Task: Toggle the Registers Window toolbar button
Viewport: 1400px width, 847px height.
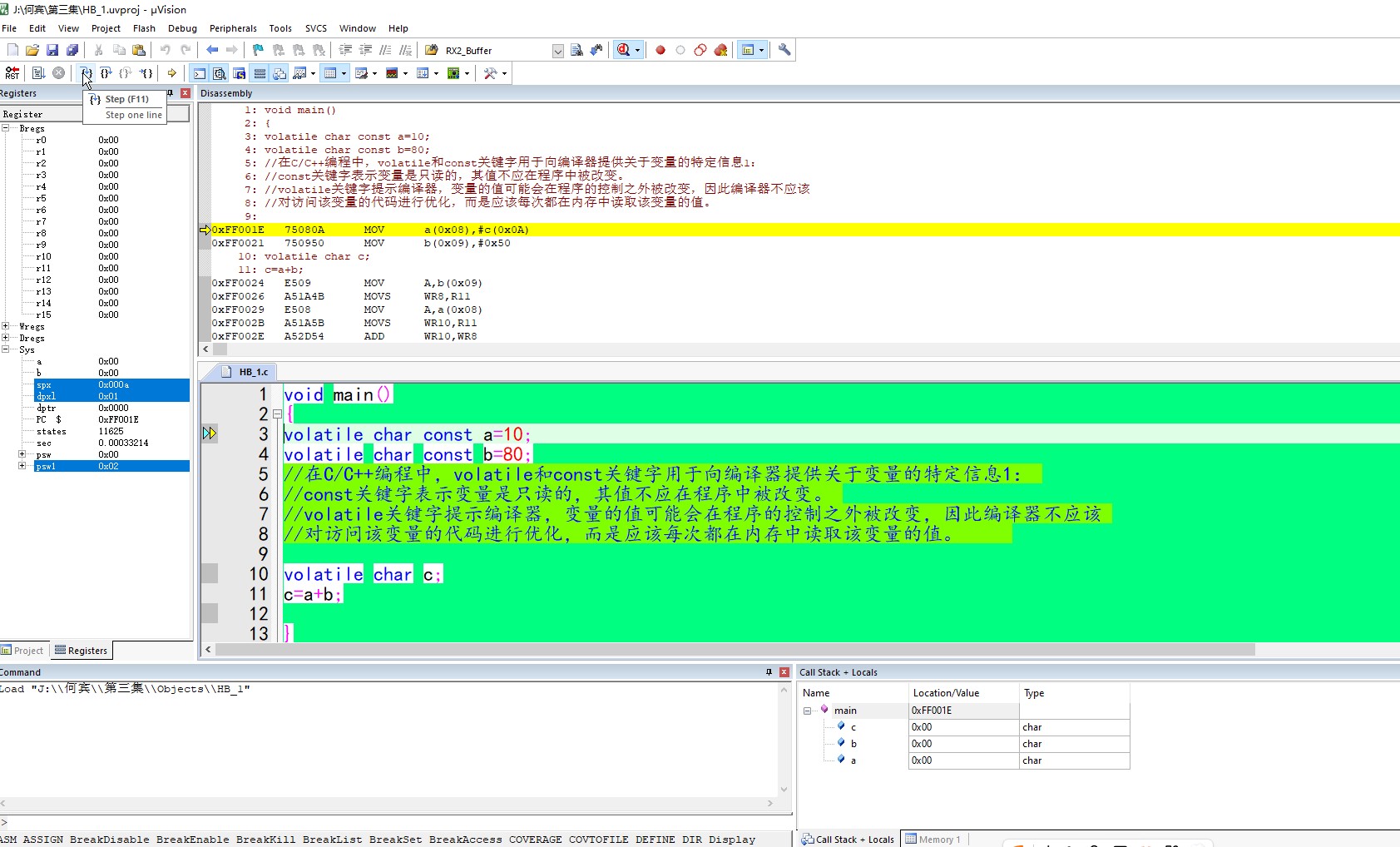Action: [x=260, y=73]
